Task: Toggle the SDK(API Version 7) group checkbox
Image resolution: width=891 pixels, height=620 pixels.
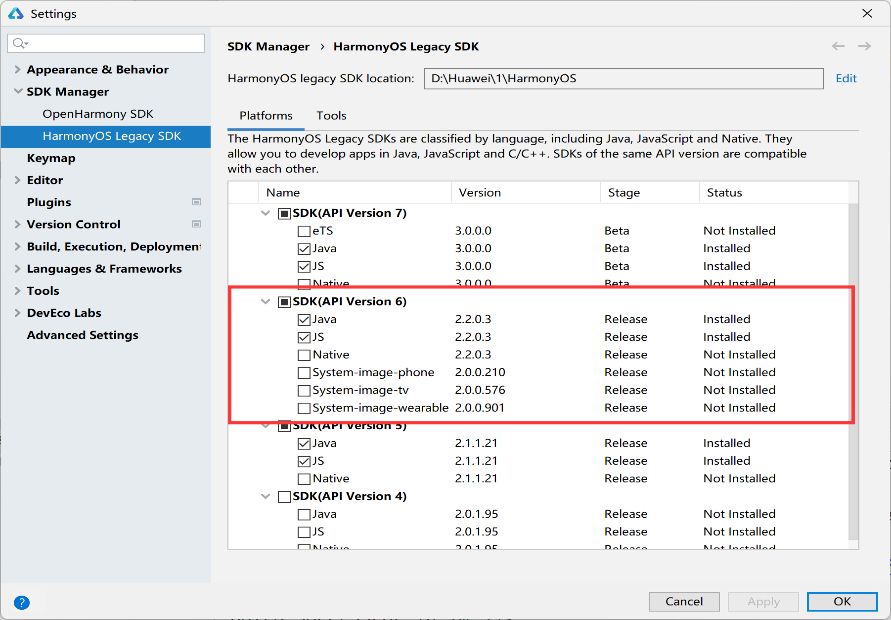Action: pos(284,214)
